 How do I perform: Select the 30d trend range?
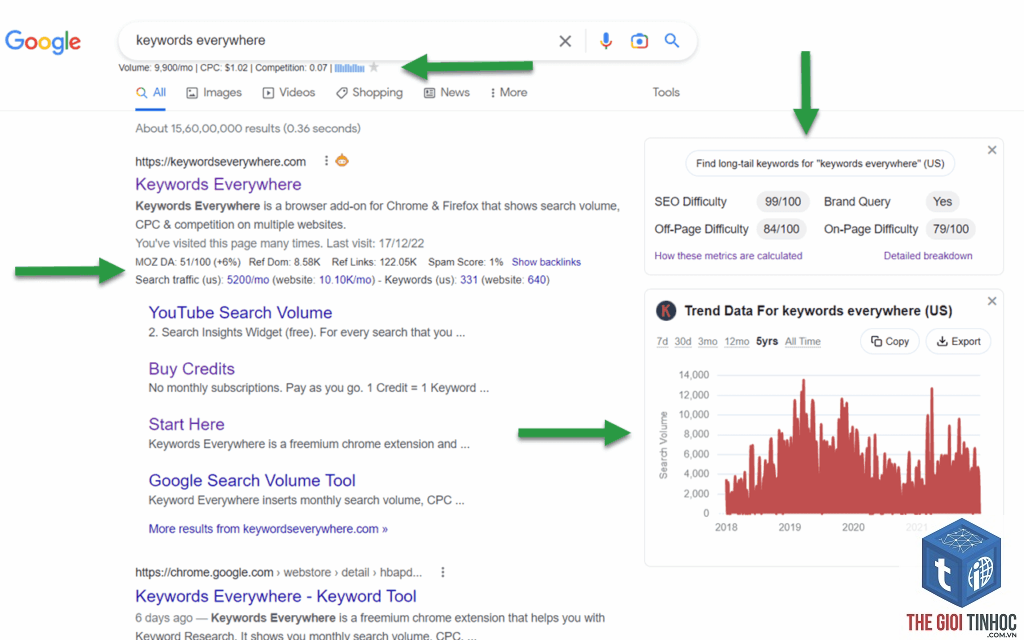click(683, 342)
